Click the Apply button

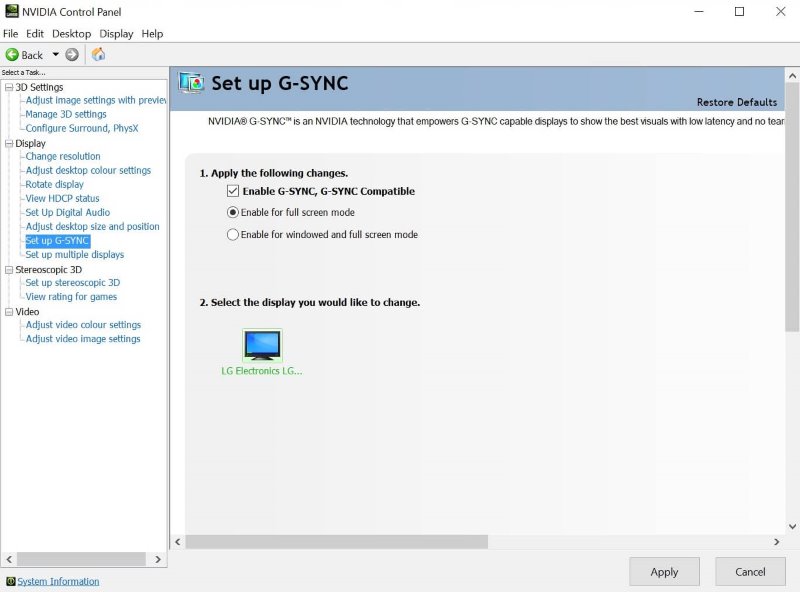click(664, 571)
